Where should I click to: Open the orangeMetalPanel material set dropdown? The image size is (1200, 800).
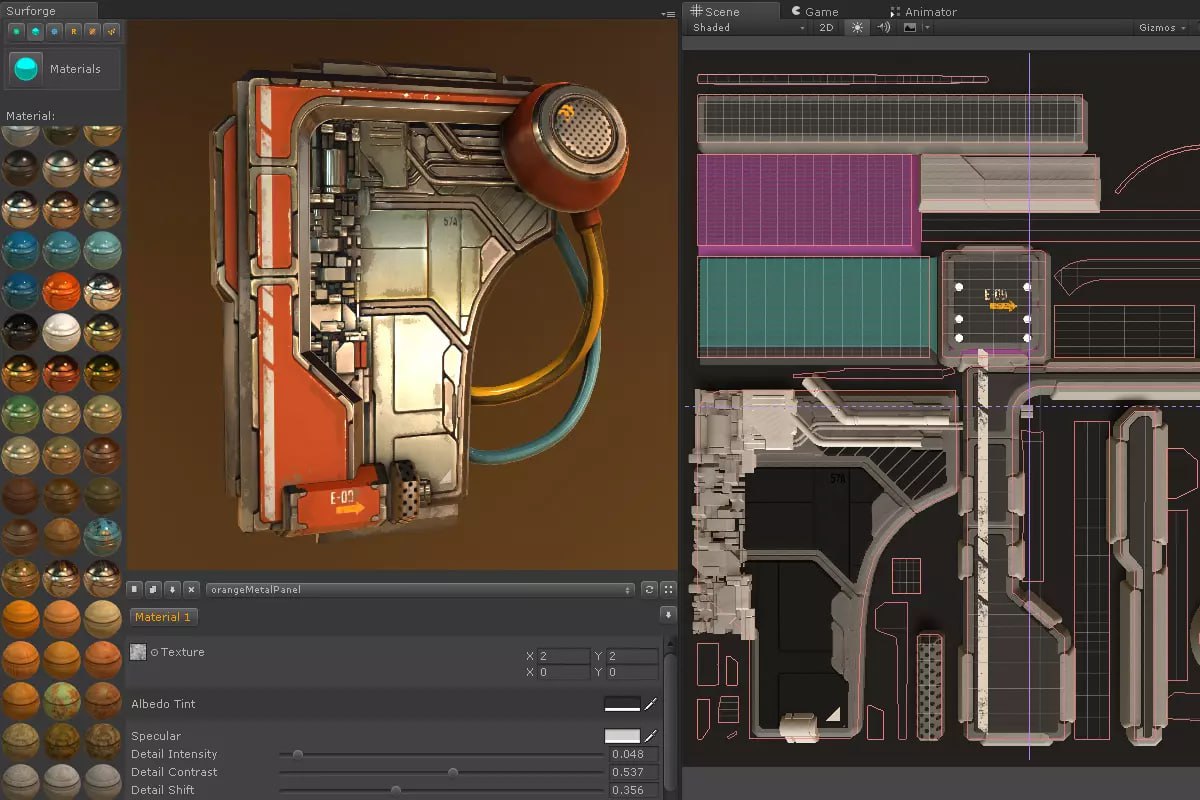click(x=420, y=590)
